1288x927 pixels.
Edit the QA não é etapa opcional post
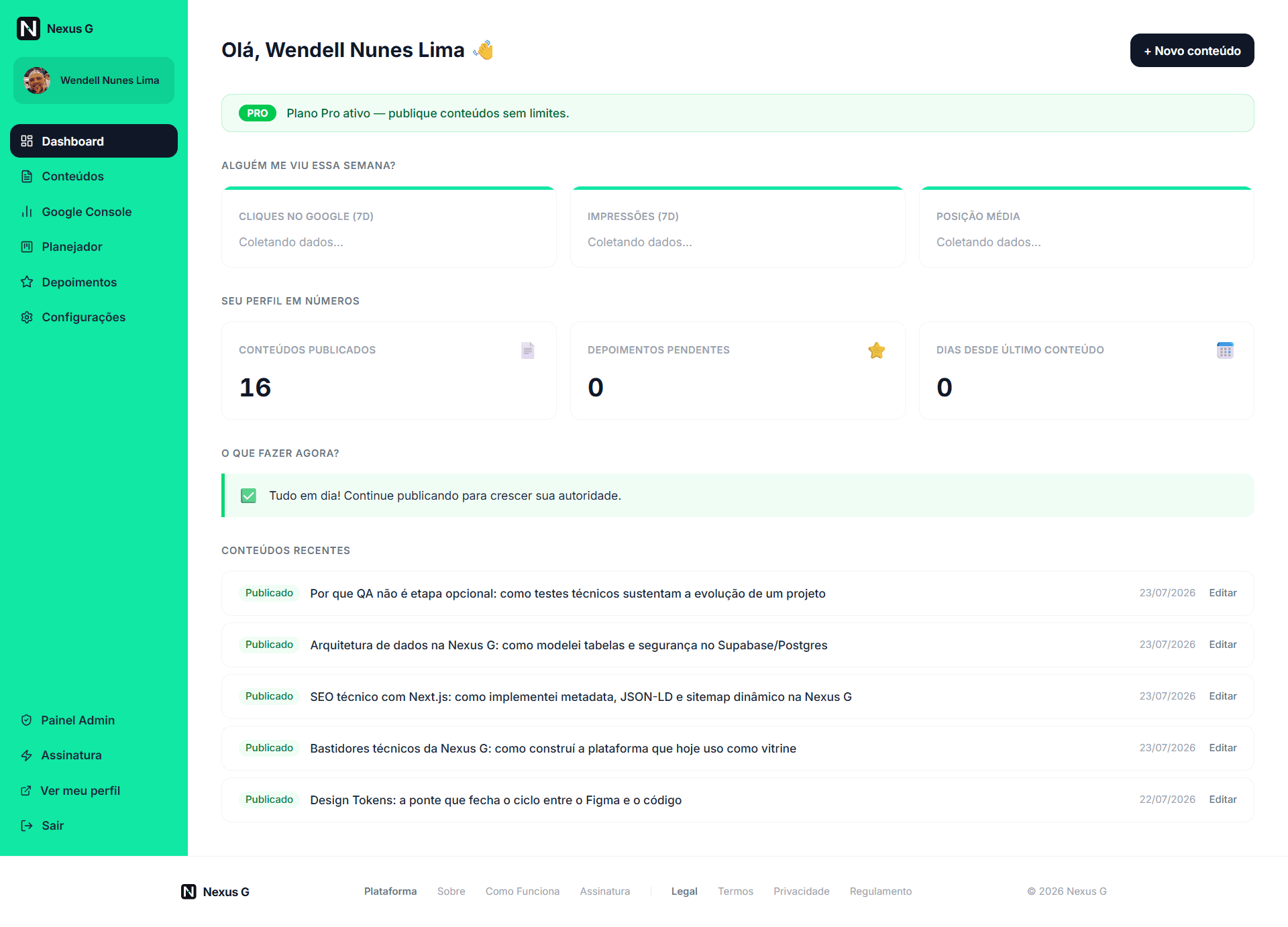point(1223,593)
